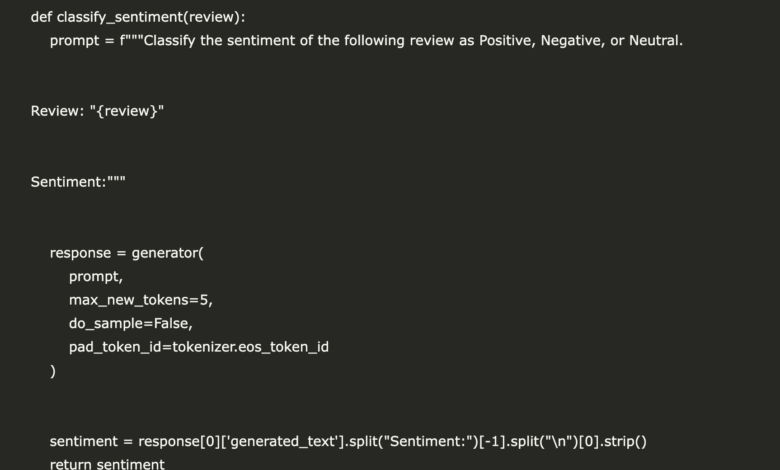Click the closing parenthesis of generator call

[x=53, y=371]
